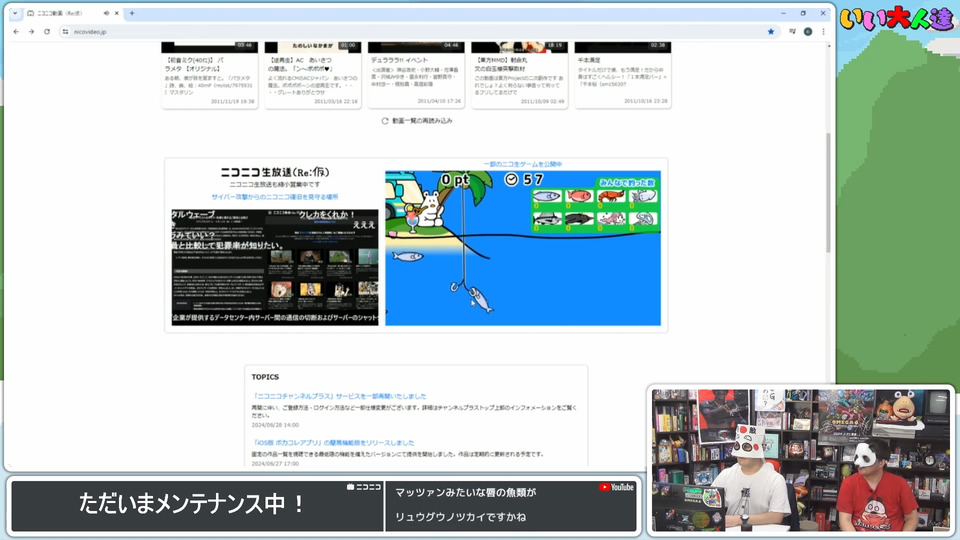Click 動画一覧の再読み込み reload button
The image size is (960, 540).
click(417, 121)
